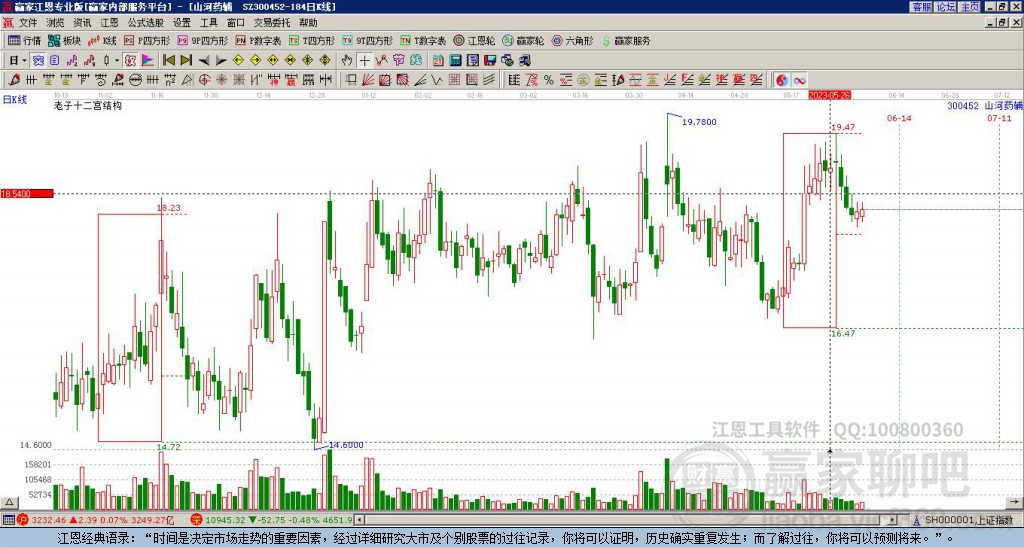This screenshot has height=548, width=1024.
Task: Click the right arrow button at chart bottom right
Action: pos(1016,503)
